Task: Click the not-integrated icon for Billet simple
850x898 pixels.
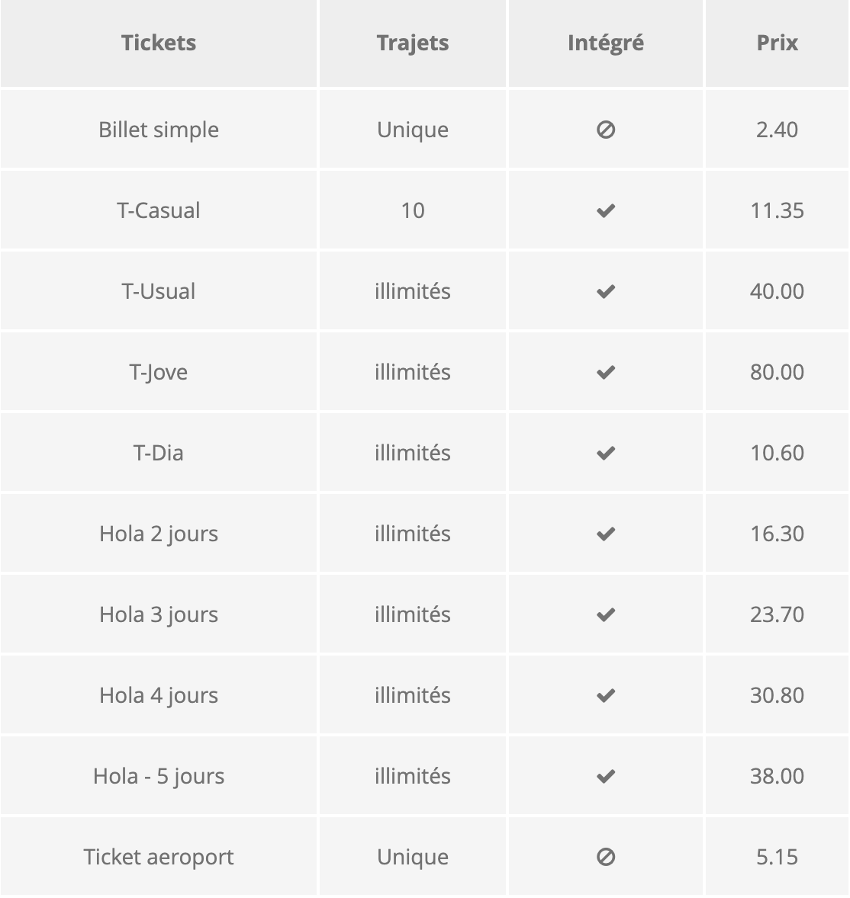Action: pos(605,130)
